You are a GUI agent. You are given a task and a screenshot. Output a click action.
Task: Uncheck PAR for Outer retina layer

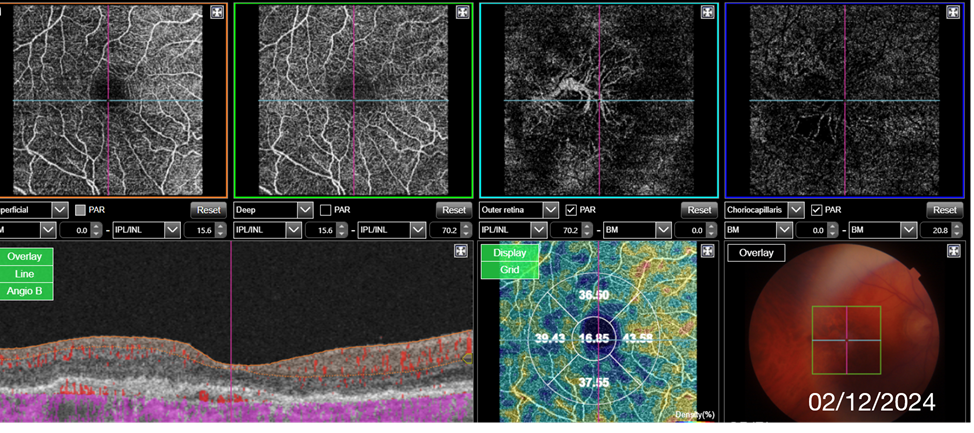click(570, 210)
